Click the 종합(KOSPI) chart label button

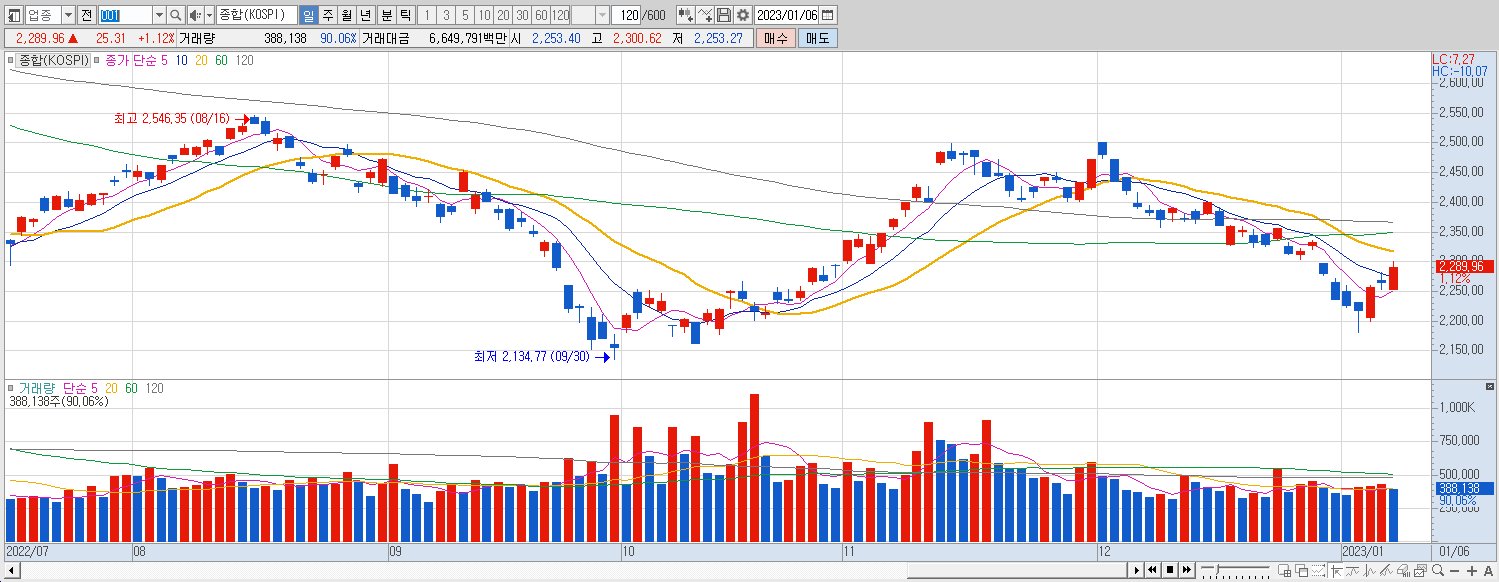pyautogui.click(x=53, y=60)
